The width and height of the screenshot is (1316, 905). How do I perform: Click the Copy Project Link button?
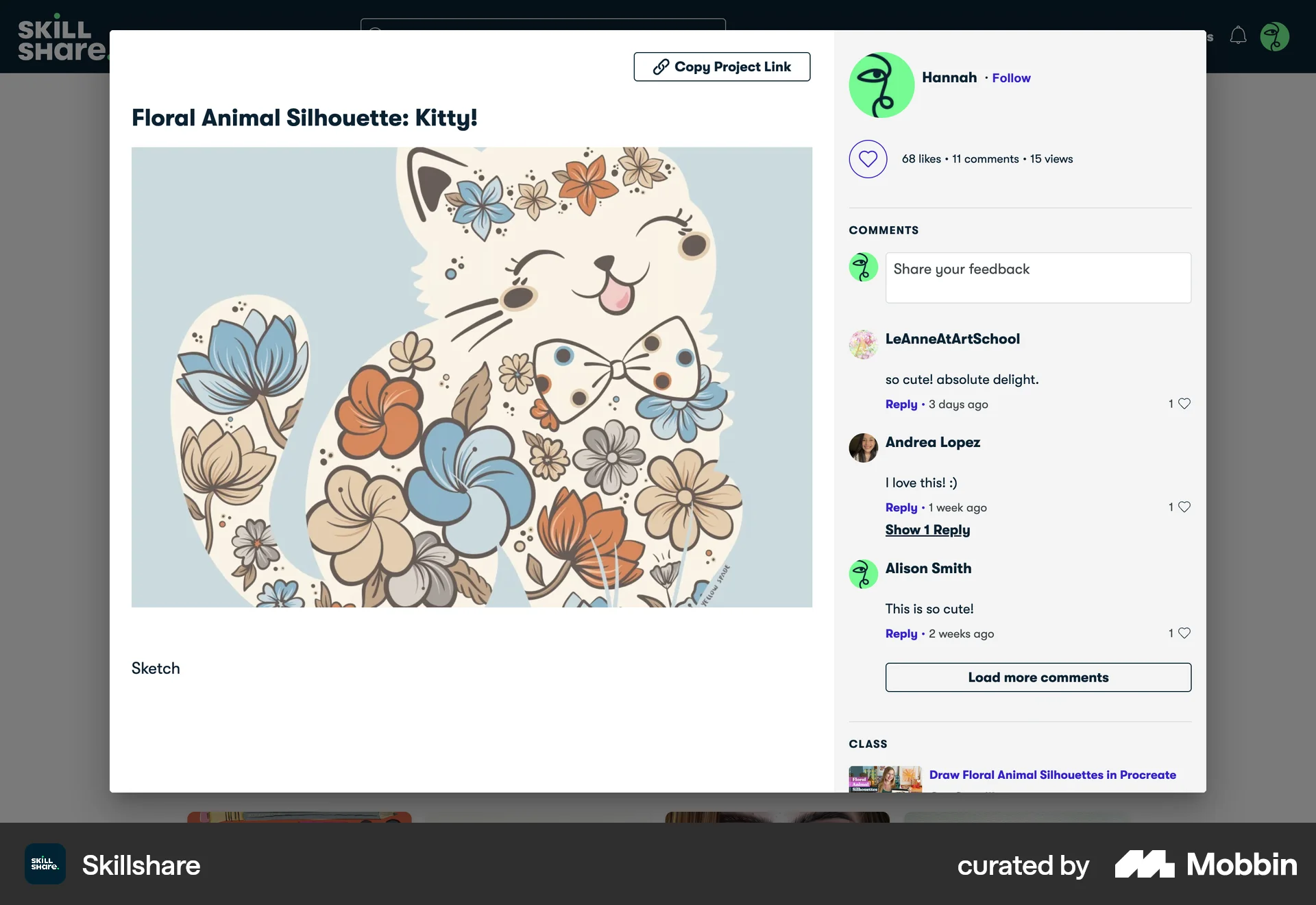(x=722, y=67)
